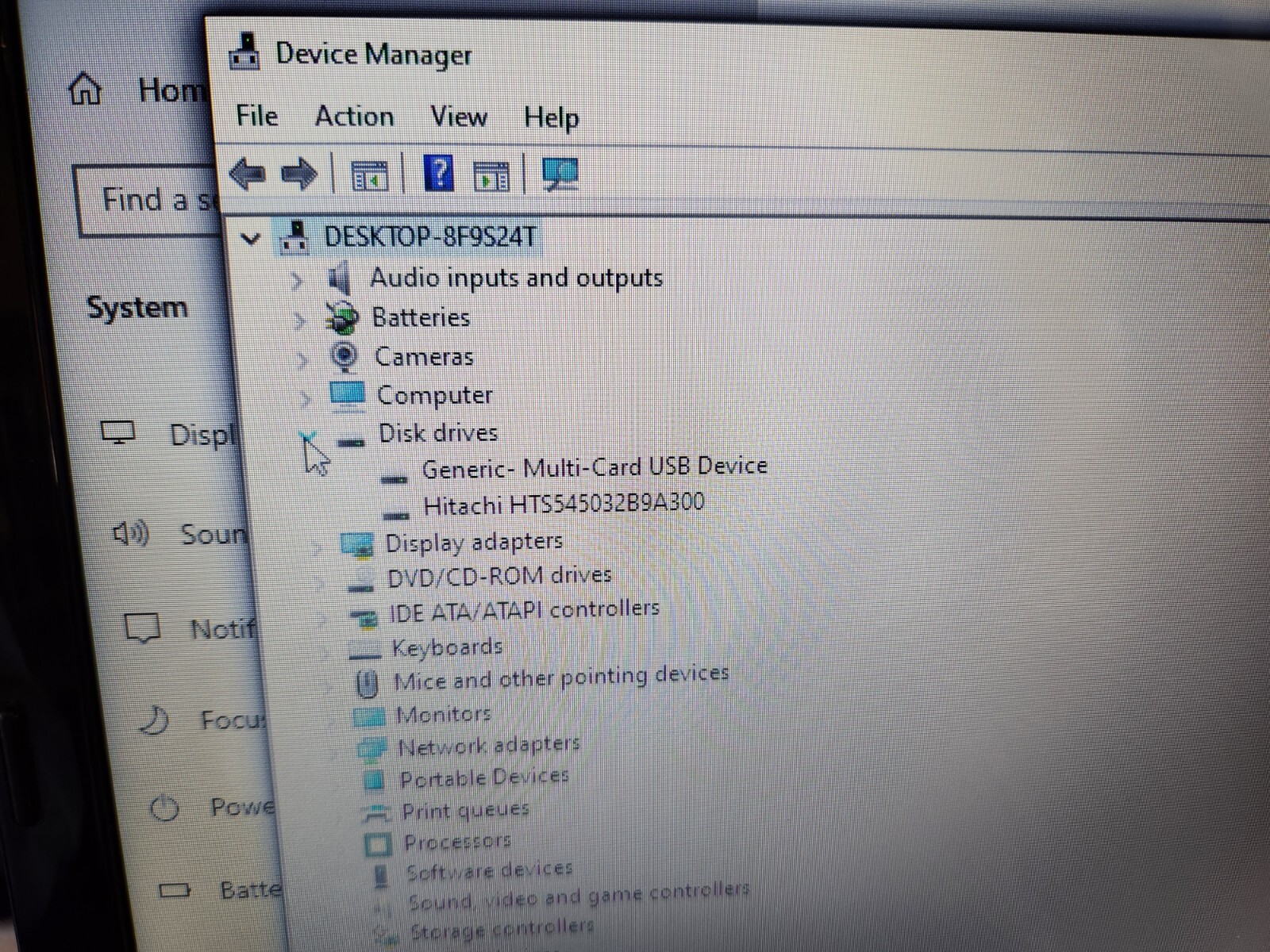Click the Computer category monitor icon
Image resolution: width=1270 pixels, height=952 pixels.
pyautogui.click(x=348, y=395)
